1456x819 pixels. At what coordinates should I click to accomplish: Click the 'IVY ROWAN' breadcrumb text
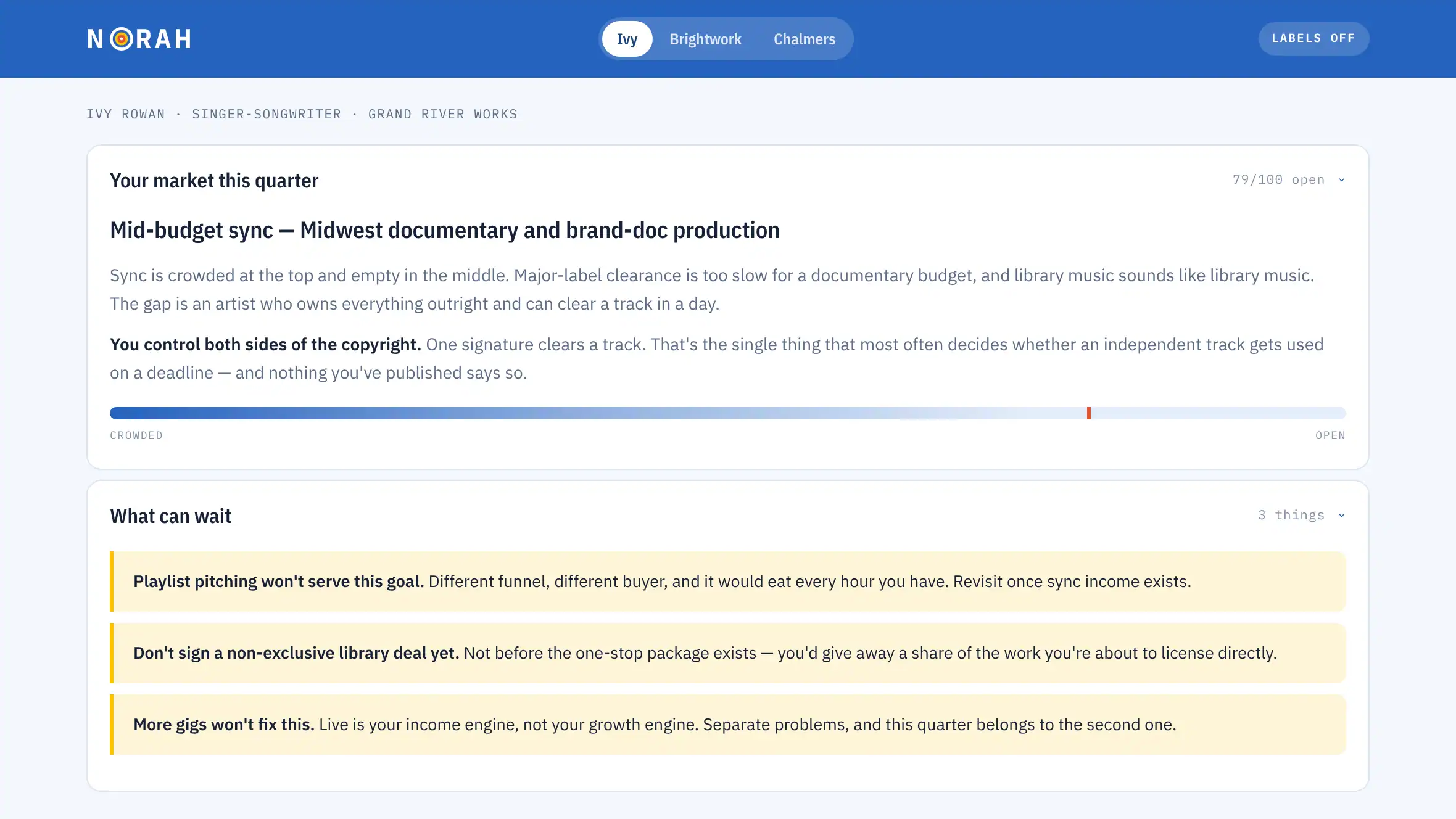(x=126, y=114)
